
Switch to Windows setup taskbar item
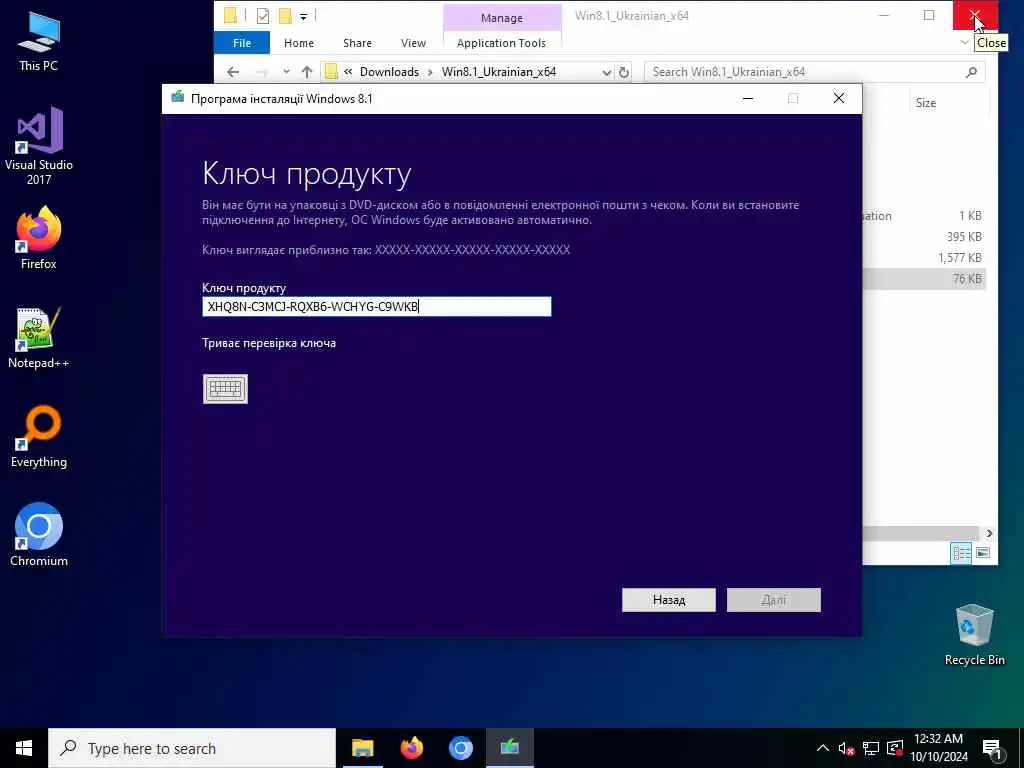coord(509,748)
